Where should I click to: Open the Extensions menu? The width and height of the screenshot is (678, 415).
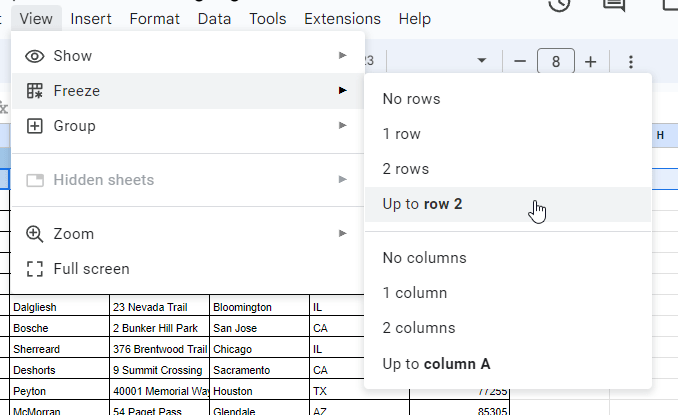(x=342, y=19)
